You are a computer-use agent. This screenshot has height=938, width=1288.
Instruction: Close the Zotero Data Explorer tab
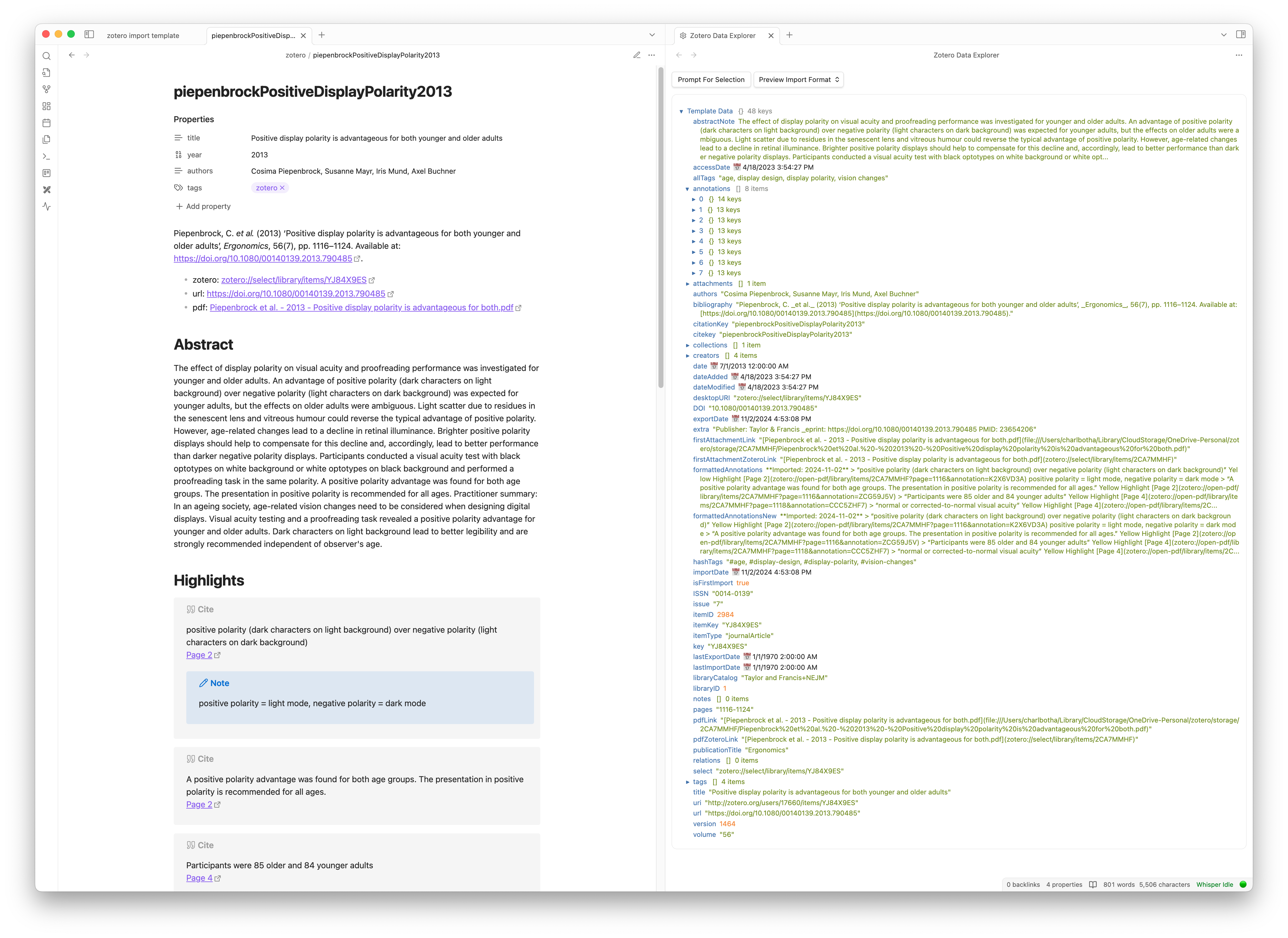771,36
